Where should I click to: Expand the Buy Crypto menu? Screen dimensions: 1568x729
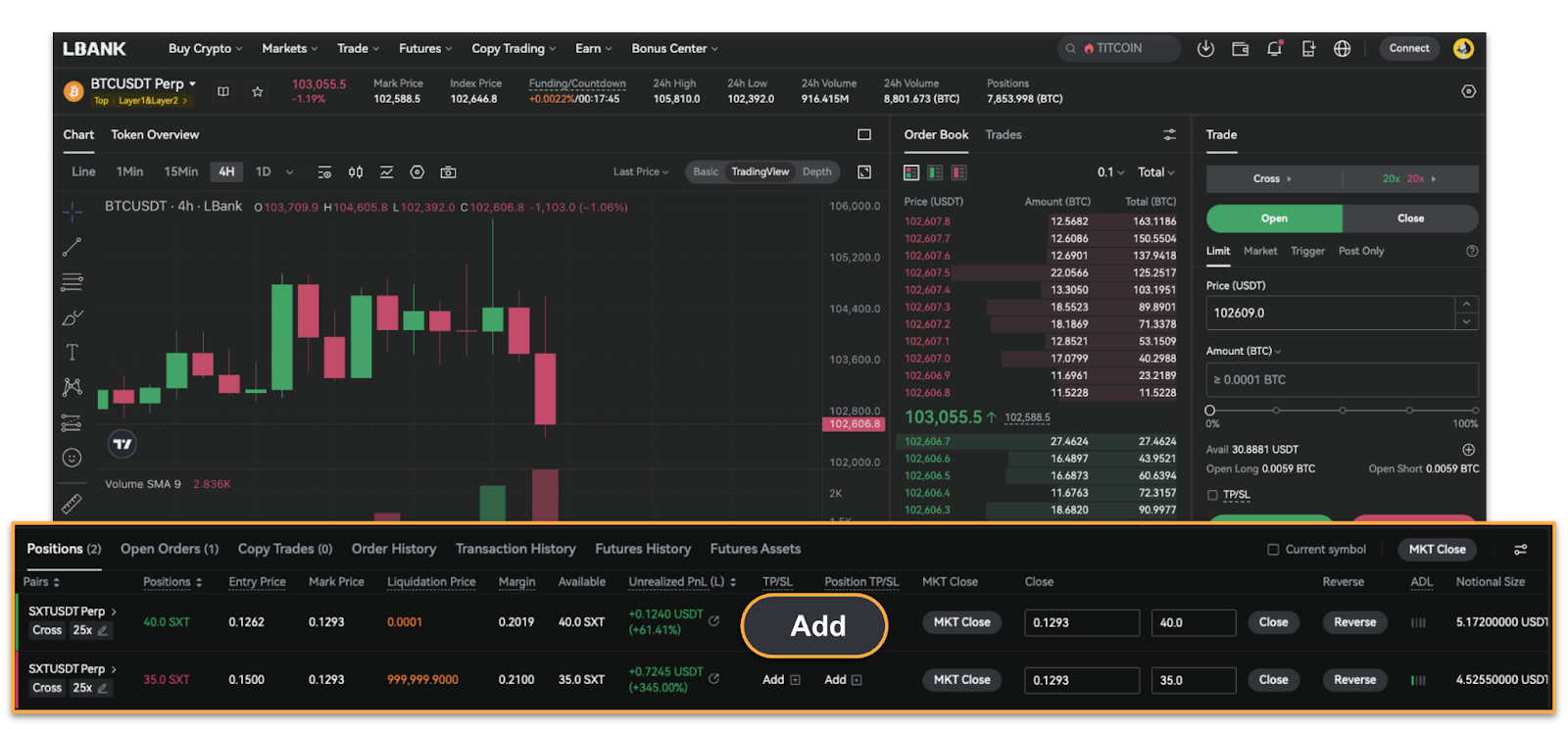click(x=205, y=48)
